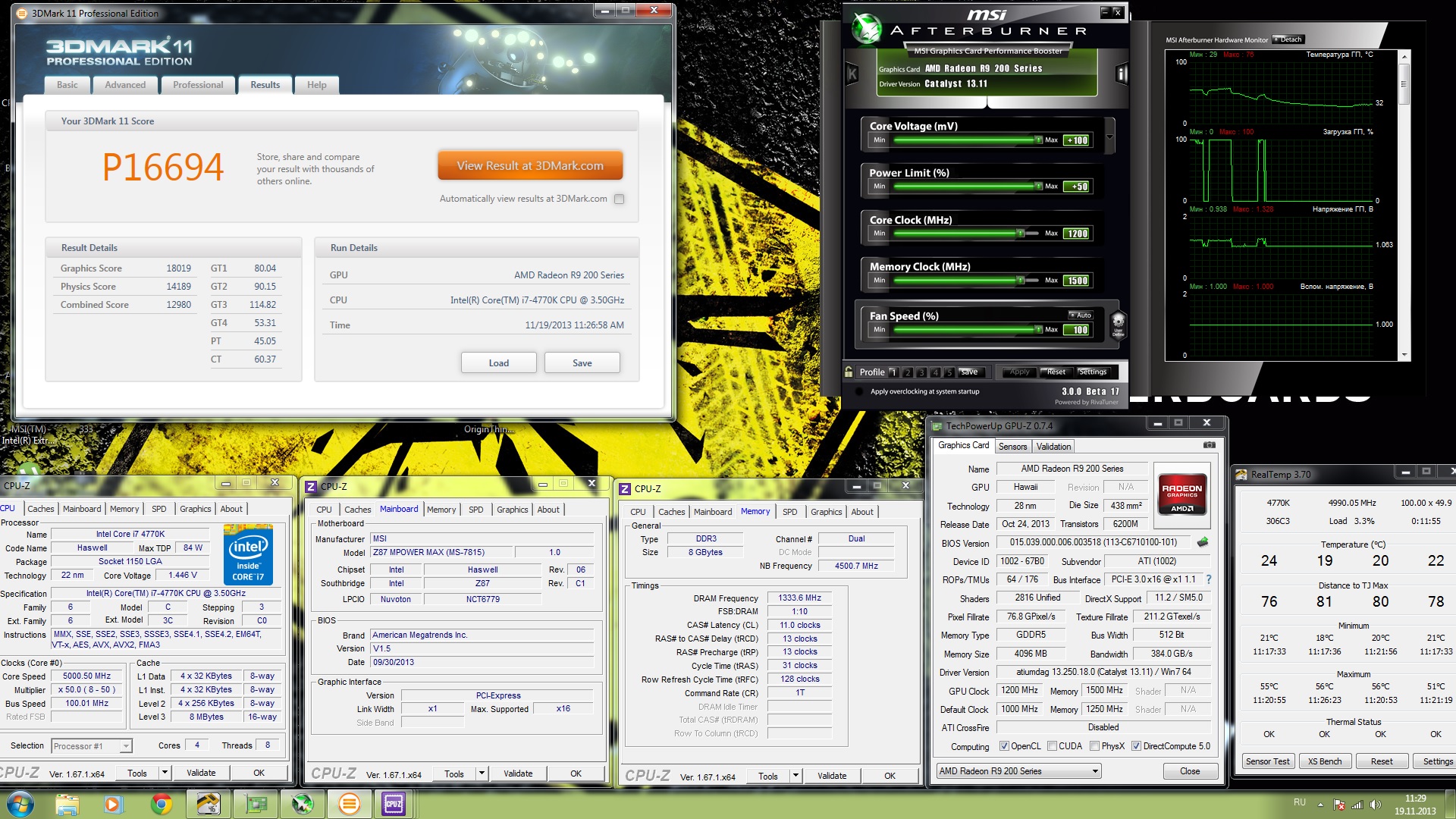Show hidden system tray icons
Screen dimensions: 1456x819
point(1320,805)
